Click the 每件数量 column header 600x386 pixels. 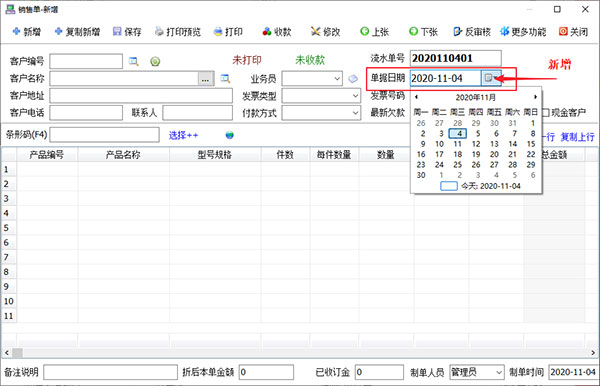pyautogui.click(x=334, y=155)
